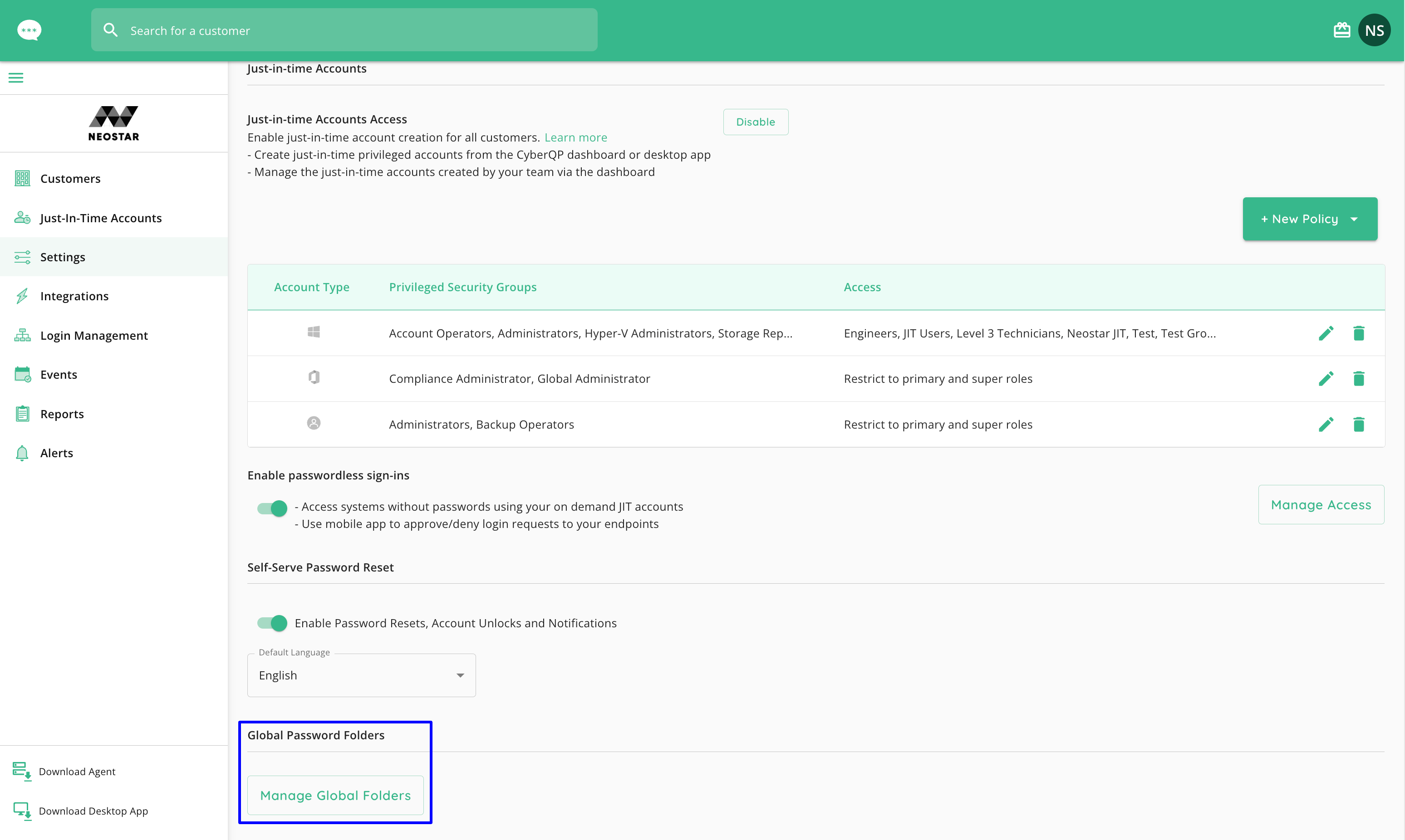Disable Just-in-time Accounts Access
Image resolution: width=1405 pixels, height=840 pixels.
tap(756, 122)
